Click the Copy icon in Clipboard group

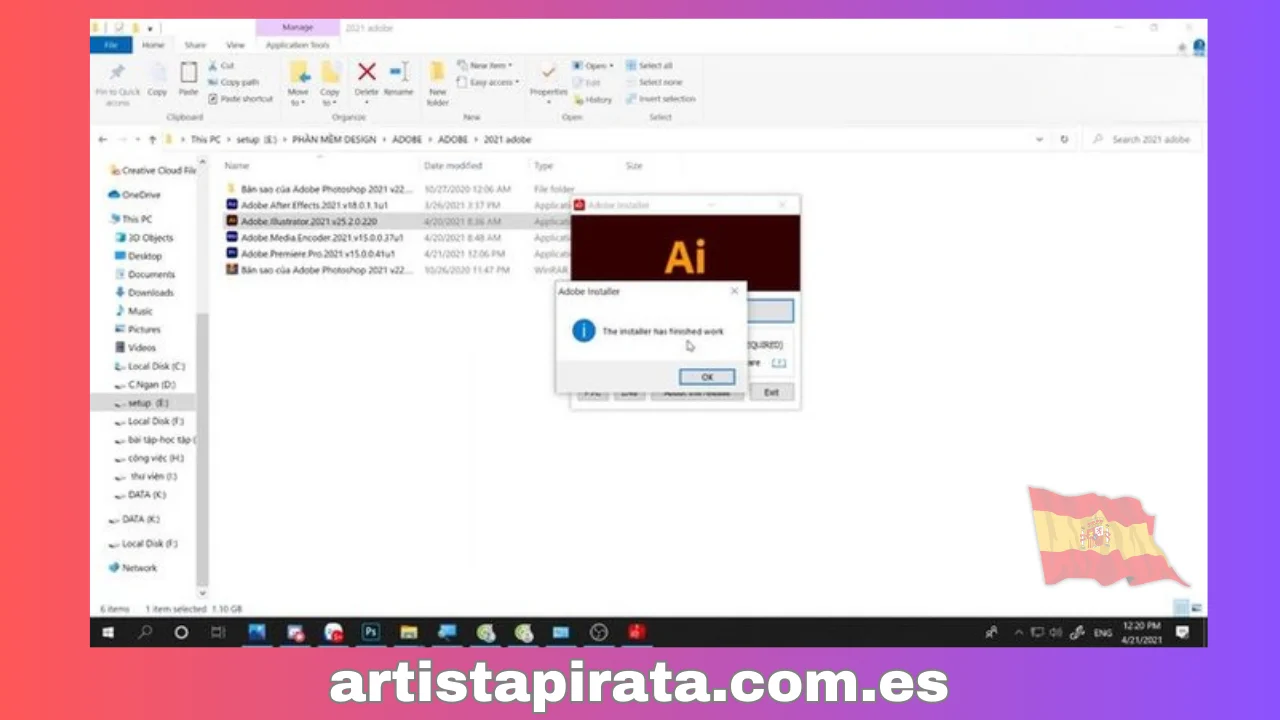click(x=158, y=72)
